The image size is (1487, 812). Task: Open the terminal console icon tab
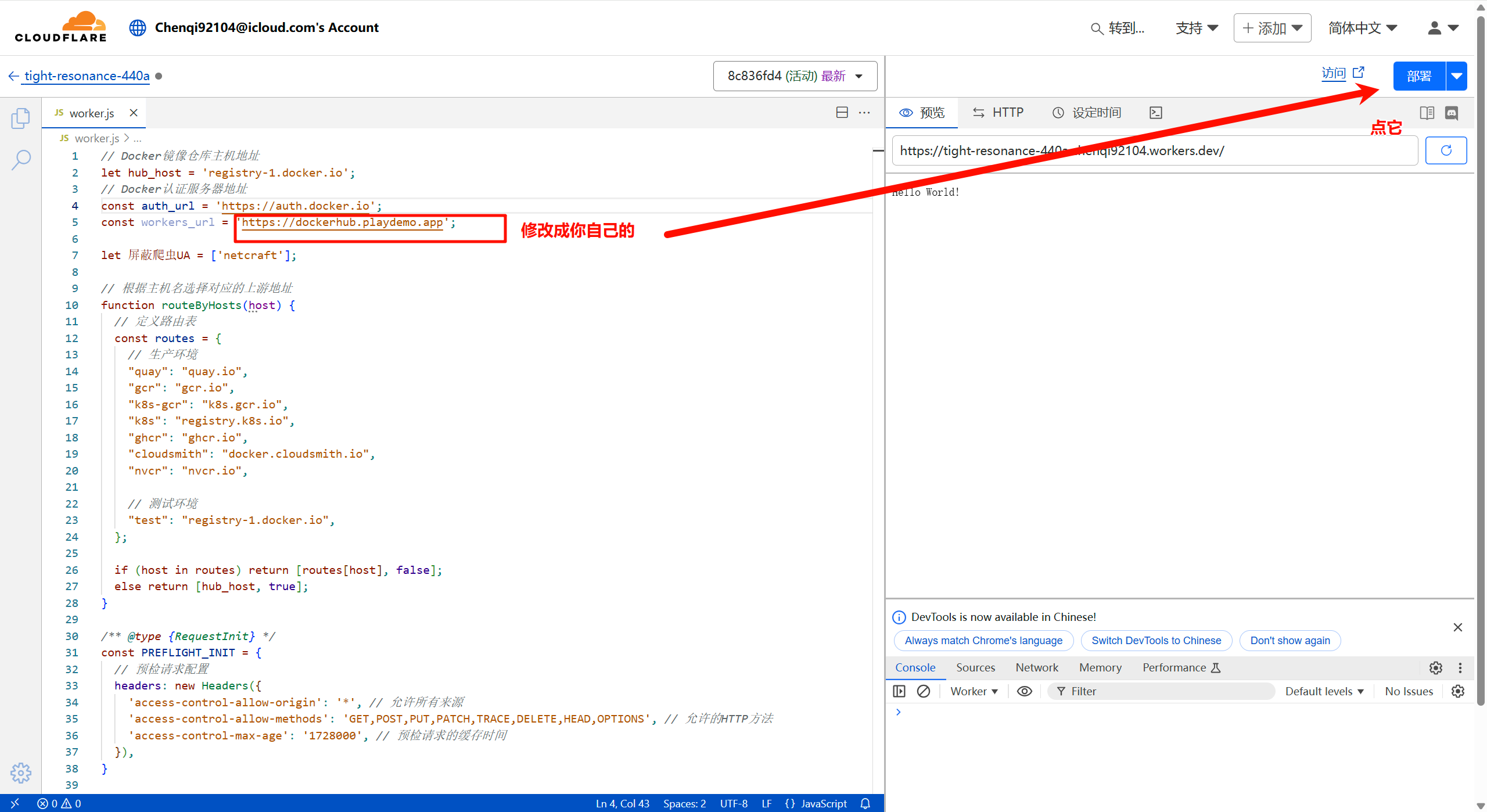pos(1156,113)
